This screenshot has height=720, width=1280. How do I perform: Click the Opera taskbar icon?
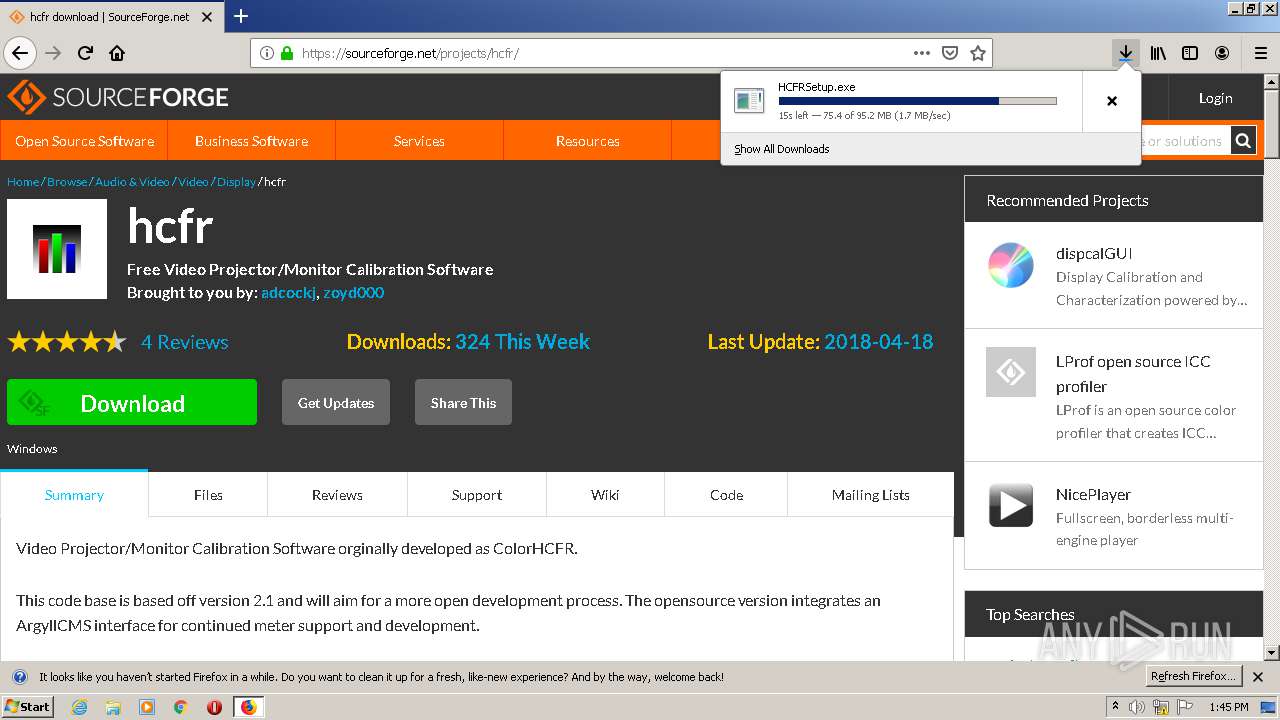coord(214,707)
